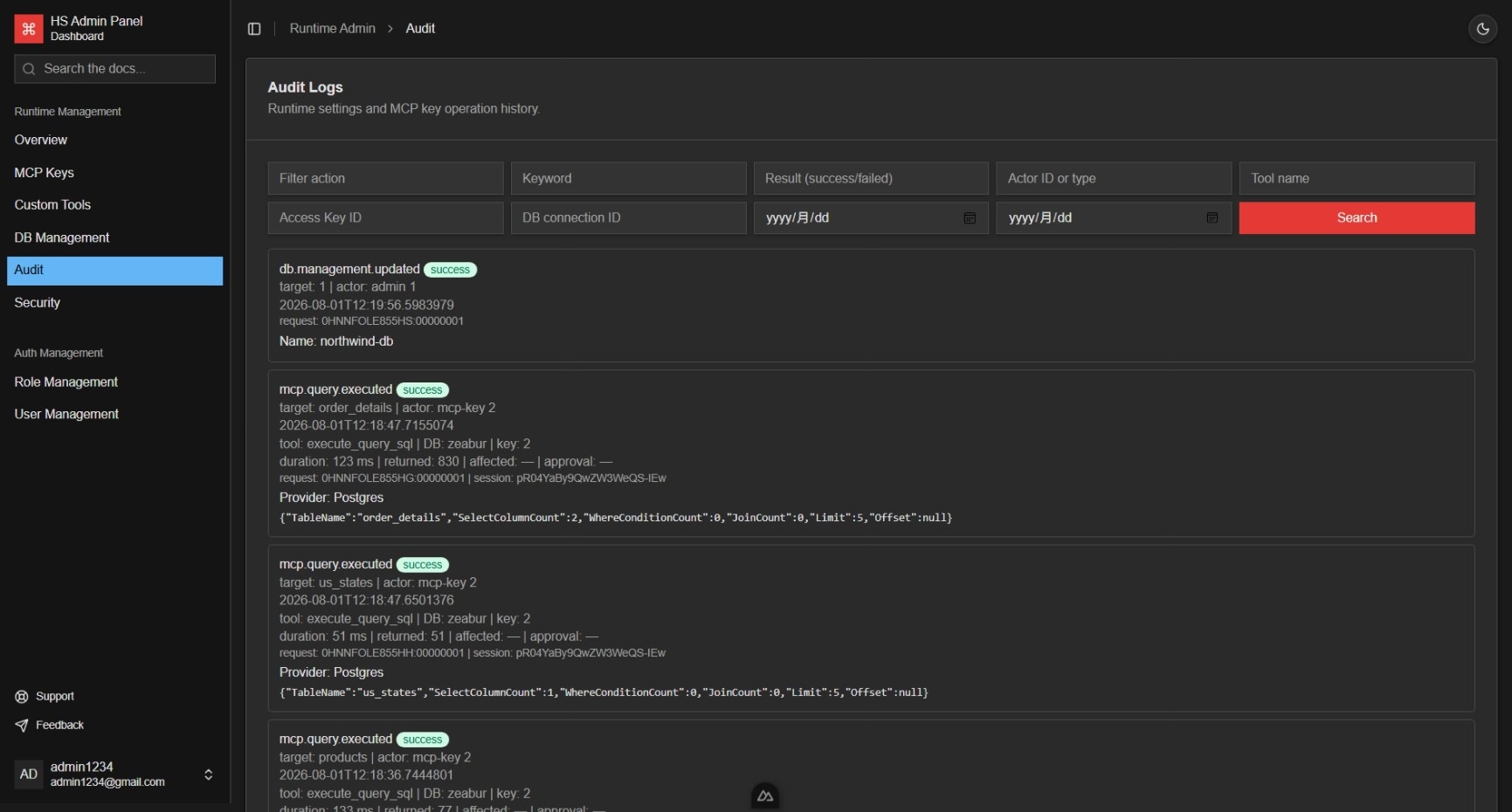Click success badge on products query entry
Screen dimensions: 1512x812
coord(423,740)
